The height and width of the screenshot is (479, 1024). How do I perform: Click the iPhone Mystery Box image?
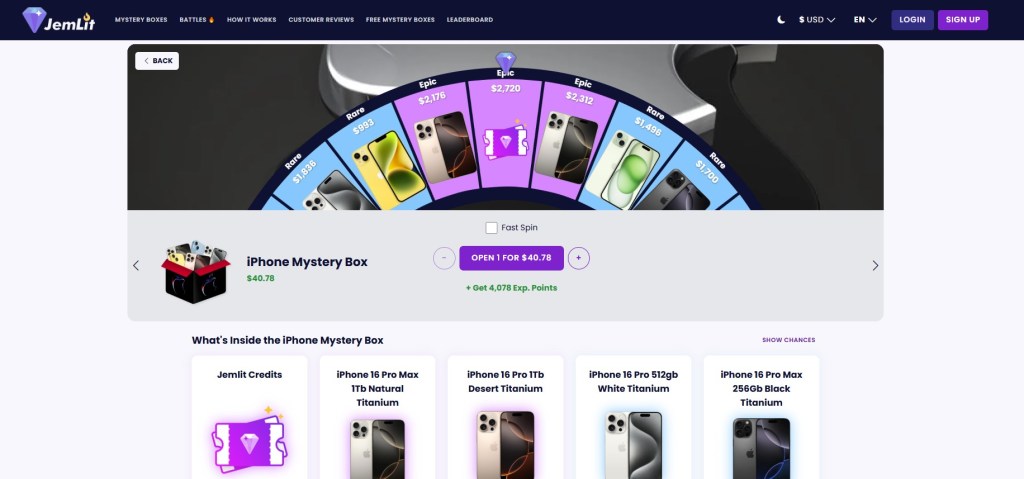point(196,272)
